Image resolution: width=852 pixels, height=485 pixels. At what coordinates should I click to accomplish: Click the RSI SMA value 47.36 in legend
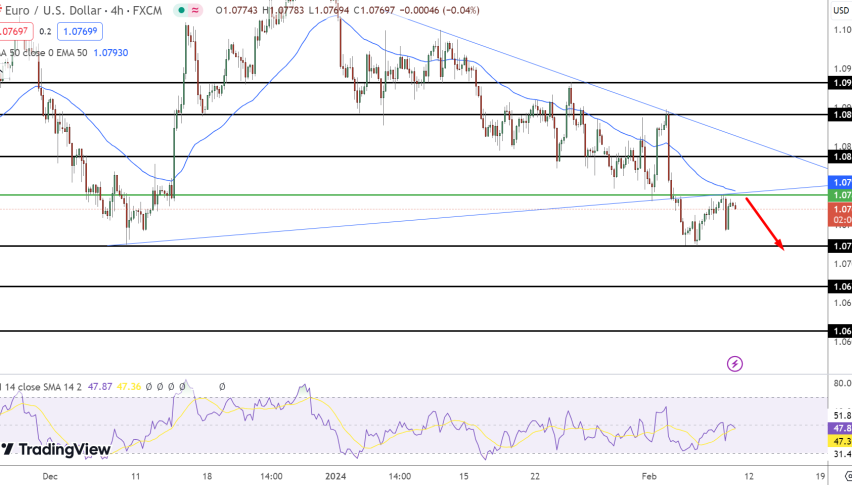128,387
